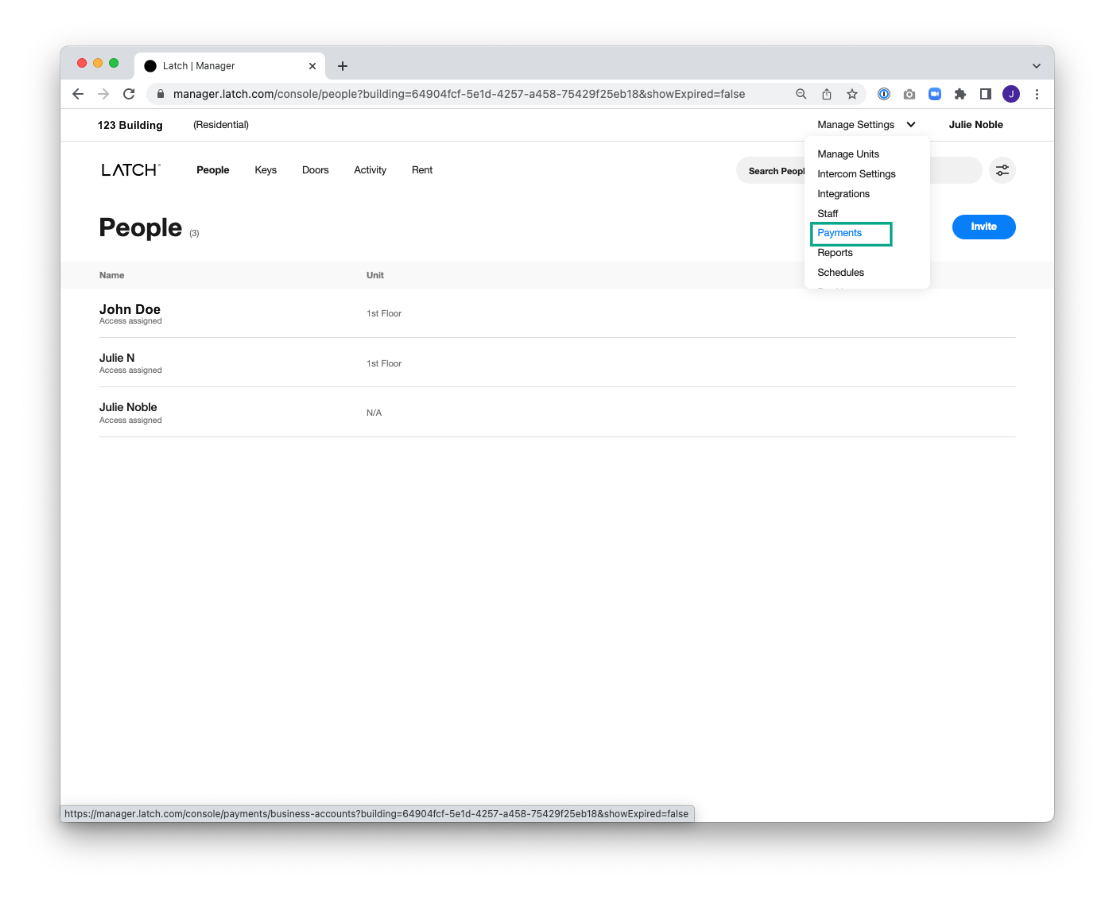Image resolution: width=1114 pixels, height=897 pixels.
Task: Reload the Latch Manager page
Action: click(x=129, y=94)
